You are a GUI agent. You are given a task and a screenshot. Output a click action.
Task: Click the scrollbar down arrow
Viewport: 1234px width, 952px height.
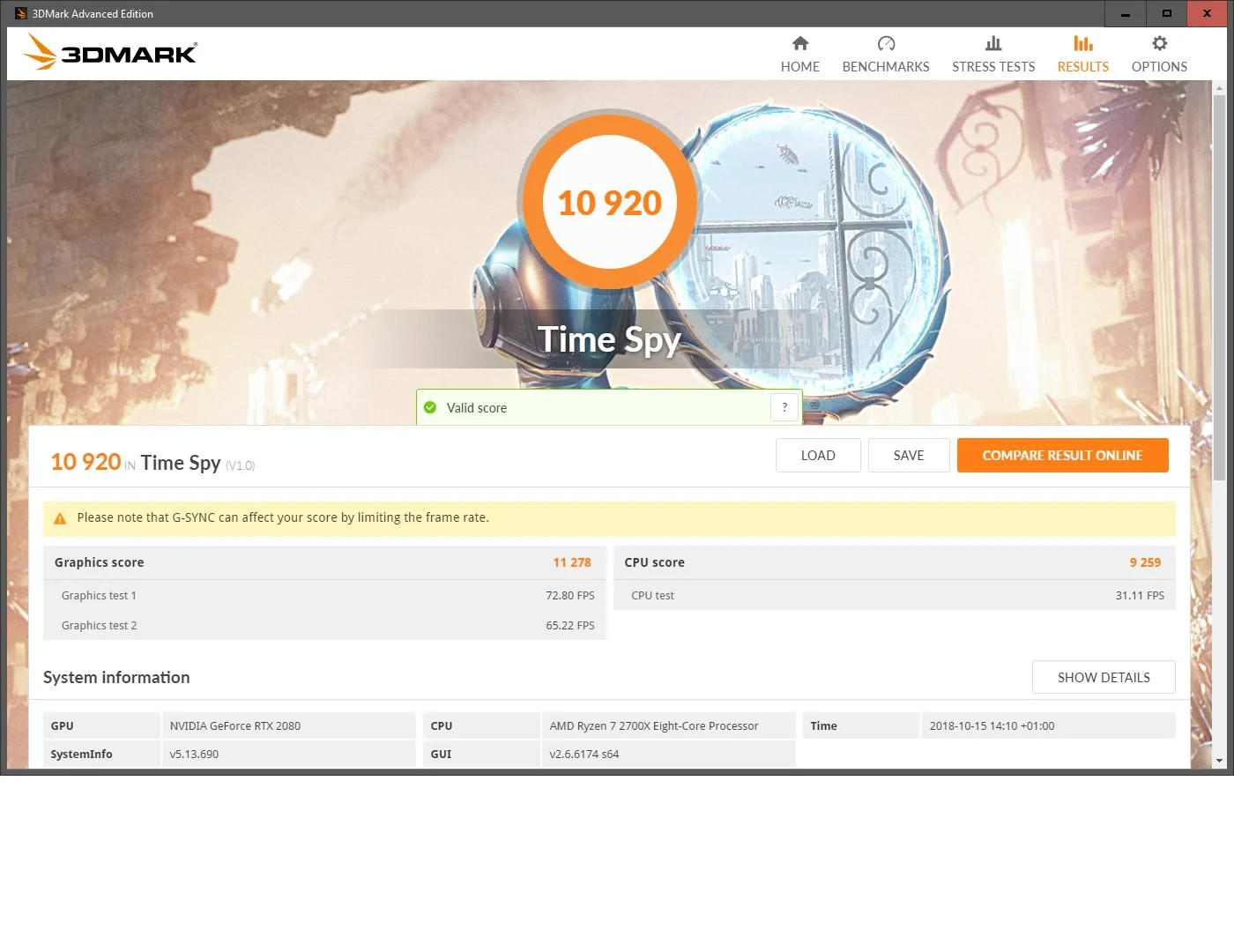(x=1219, y=761)
